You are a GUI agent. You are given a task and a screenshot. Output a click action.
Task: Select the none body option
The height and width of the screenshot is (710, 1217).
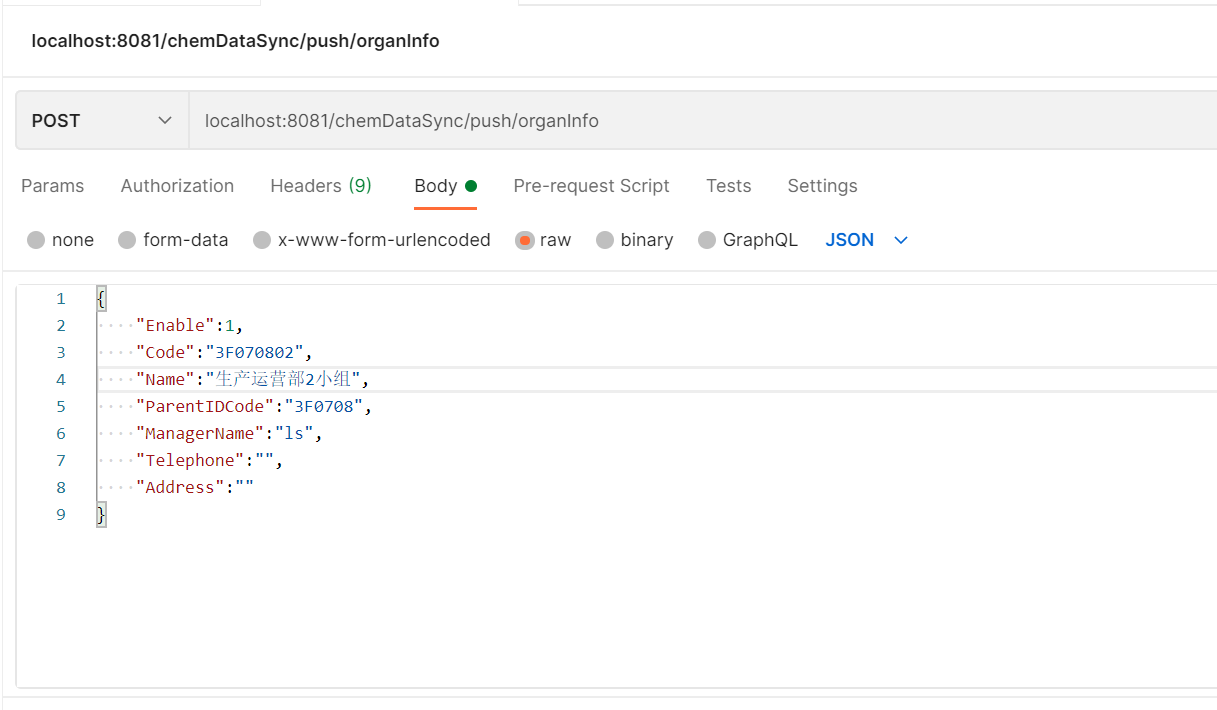[60, 239]
